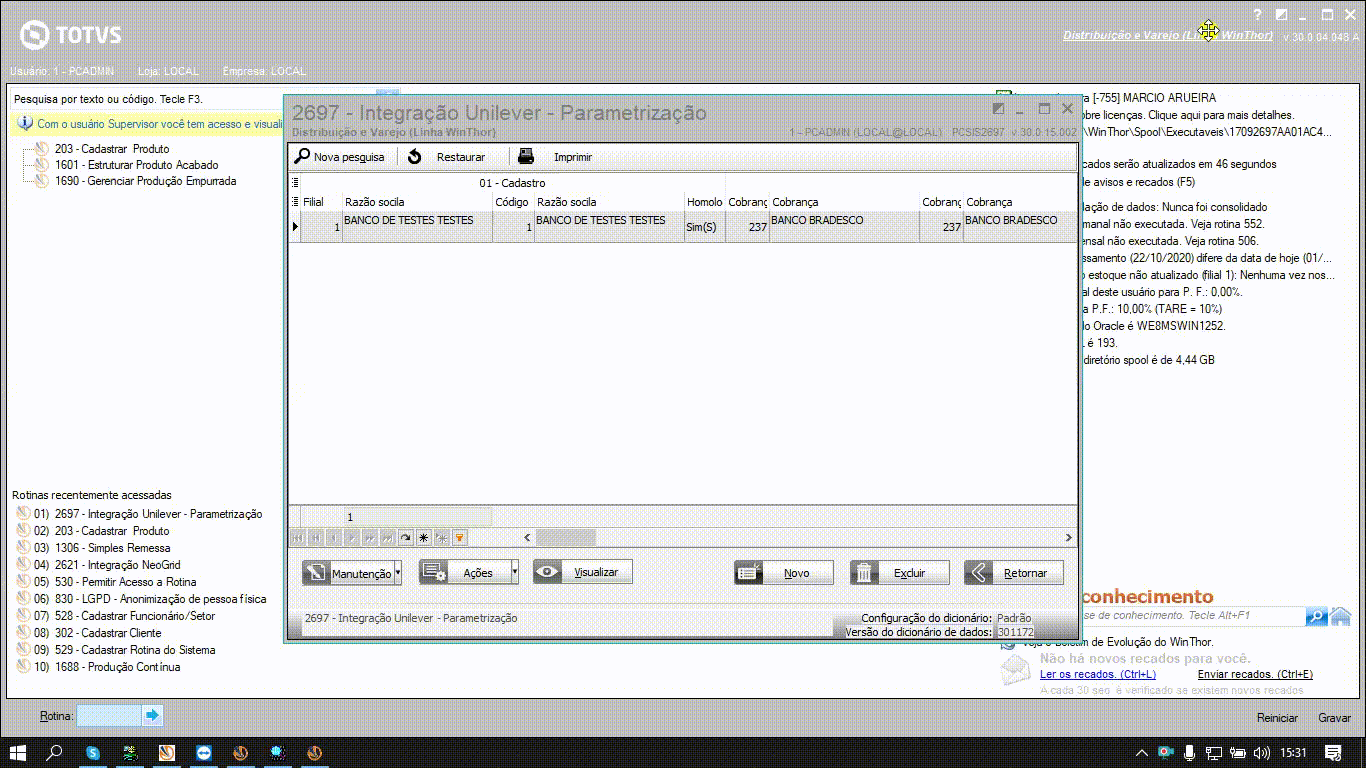Click the Imprimir printer icon
This screenshot has width=1366, height=768.
[x=526, y=156]
